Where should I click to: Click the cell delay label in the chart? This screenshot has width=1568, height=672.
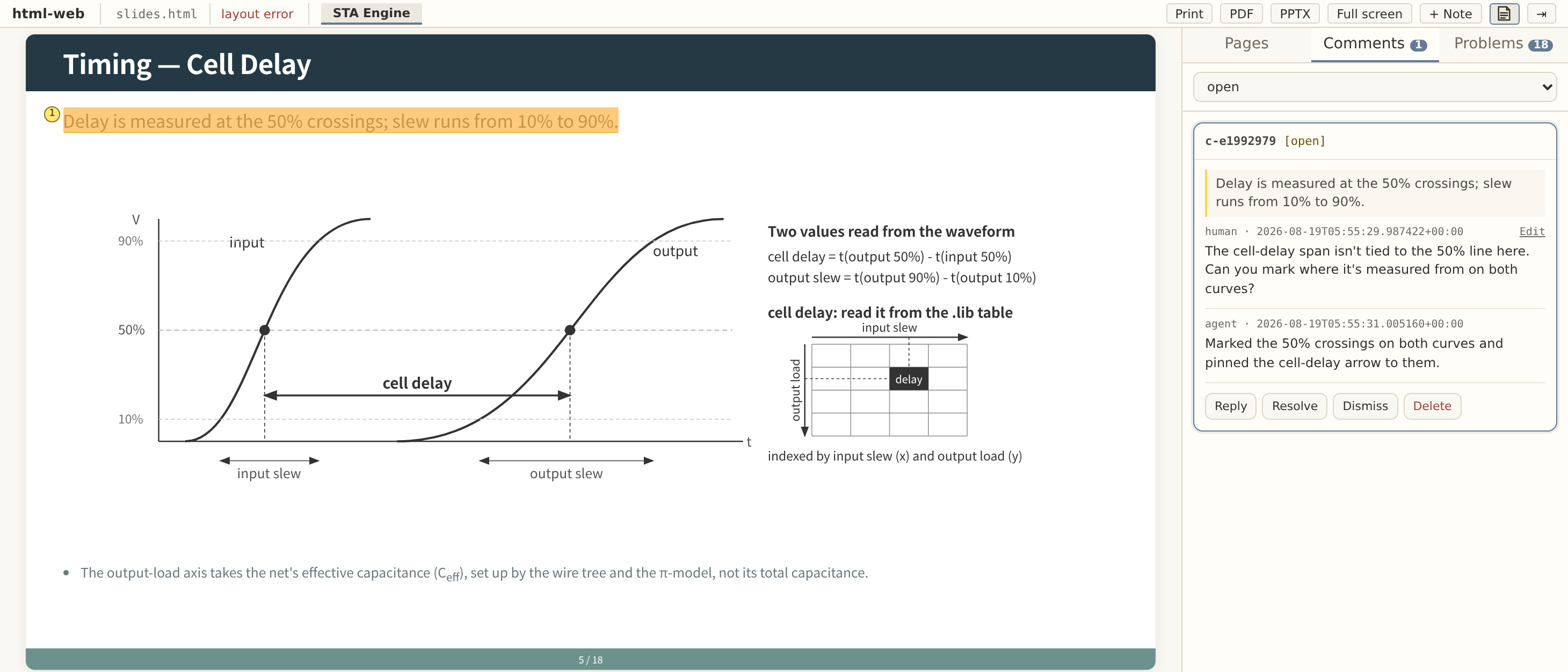(x=417, y=383)
